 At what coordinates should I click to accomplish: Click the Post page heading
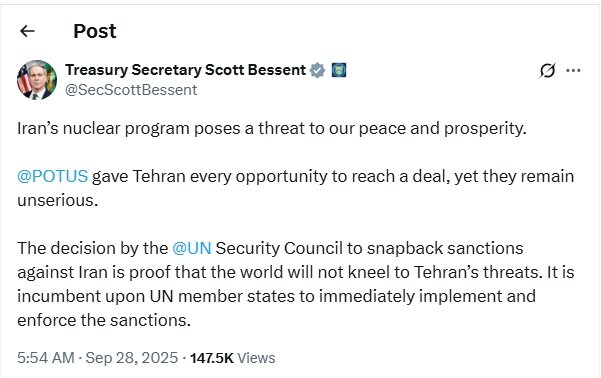95,31
